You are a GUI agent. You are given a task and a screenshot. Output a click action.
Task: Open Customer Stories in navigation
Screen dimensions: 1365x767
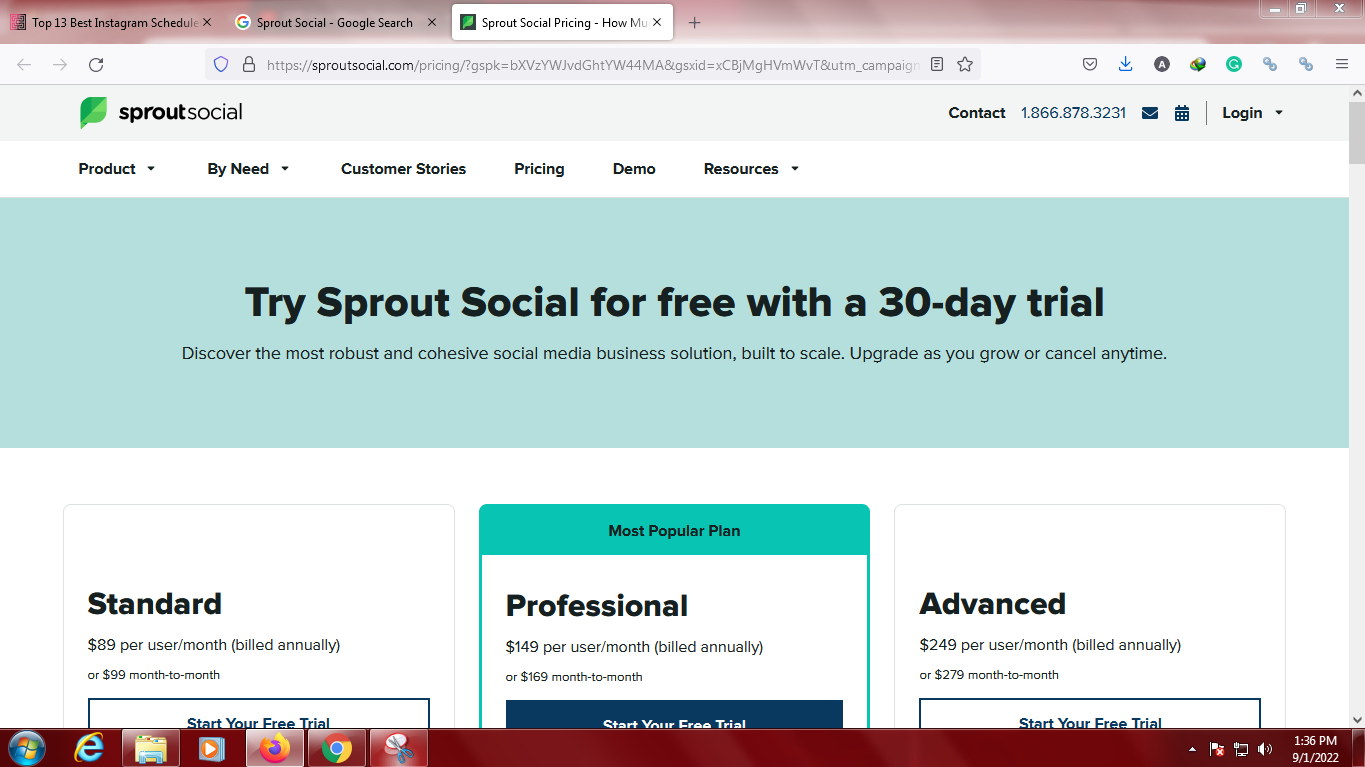tap(403, 169)
